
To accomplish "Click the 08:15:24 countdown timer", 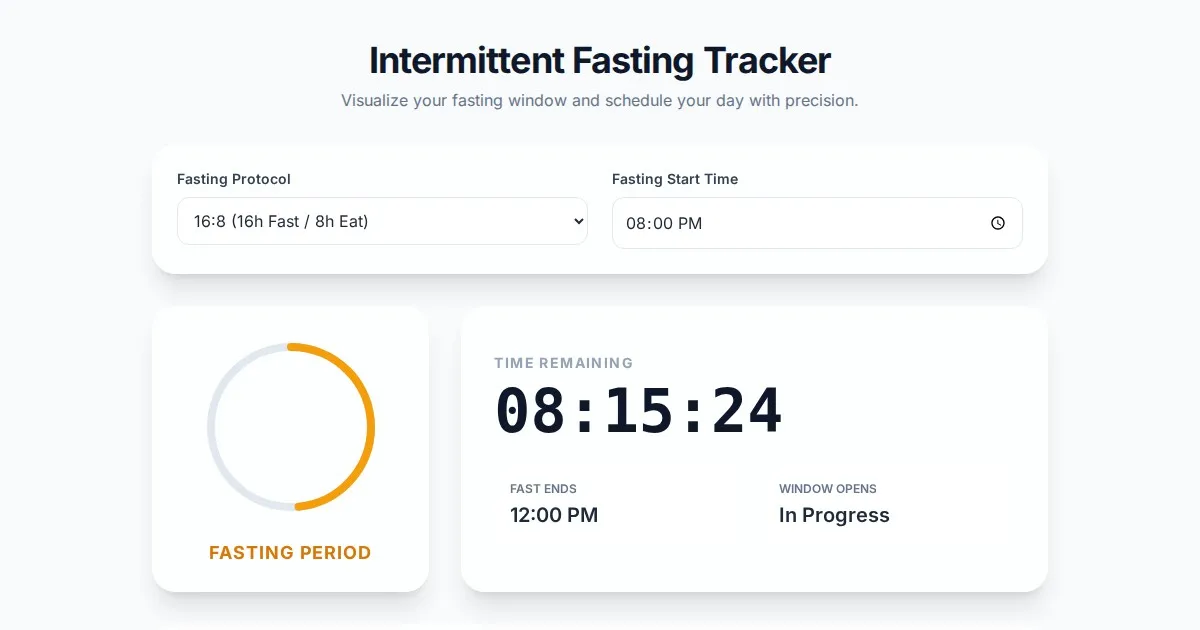I will point(639,411).
